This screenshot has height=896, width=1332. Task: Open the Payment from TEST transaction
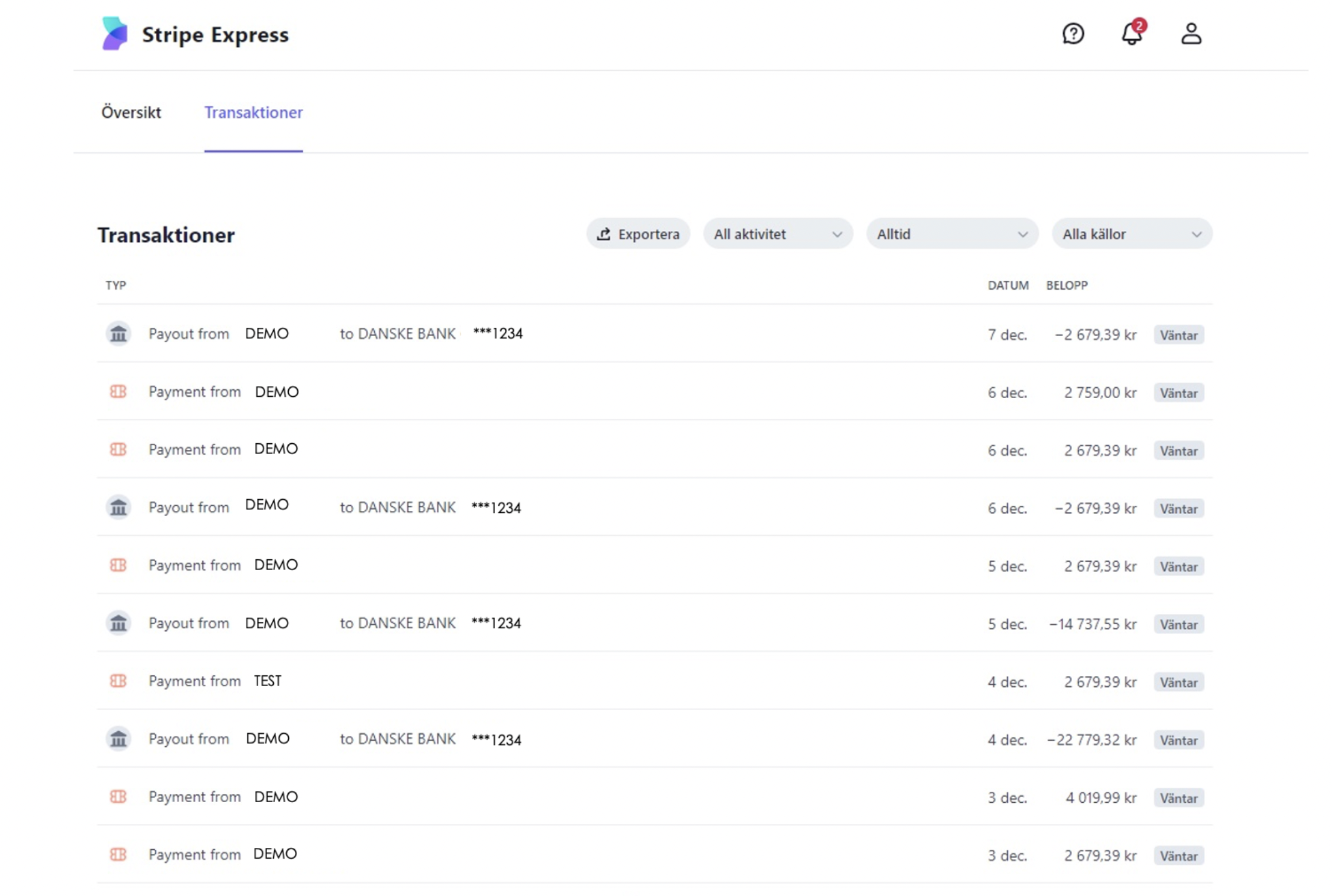pos(655,681)
